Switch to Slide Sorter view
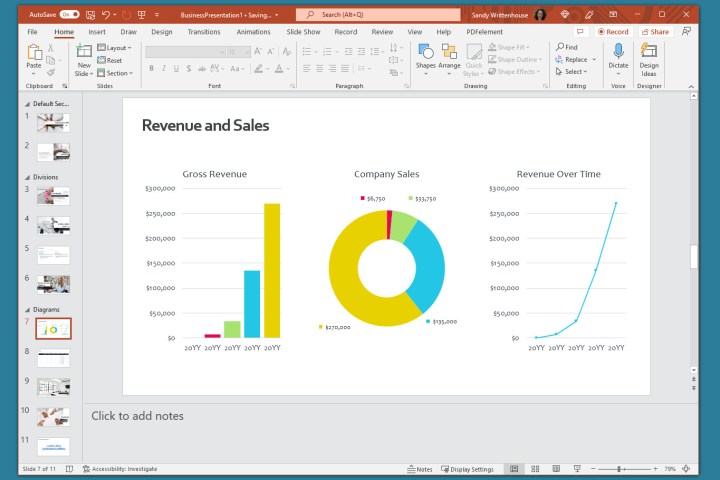Image resolution: width=720 pixels, height=480 pixels. pos(535,468)
